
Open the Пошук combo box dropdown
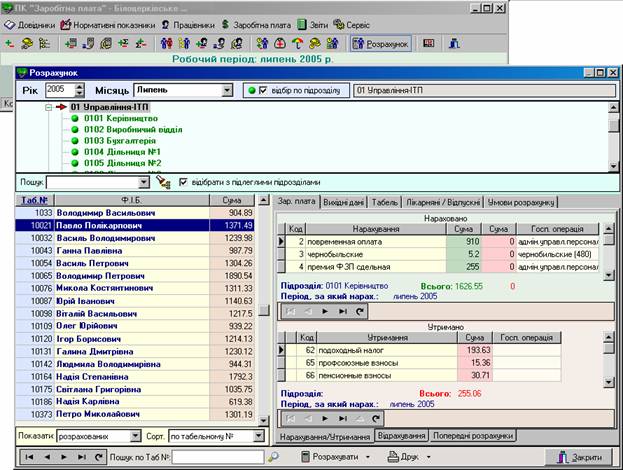[x=144, y=182]
